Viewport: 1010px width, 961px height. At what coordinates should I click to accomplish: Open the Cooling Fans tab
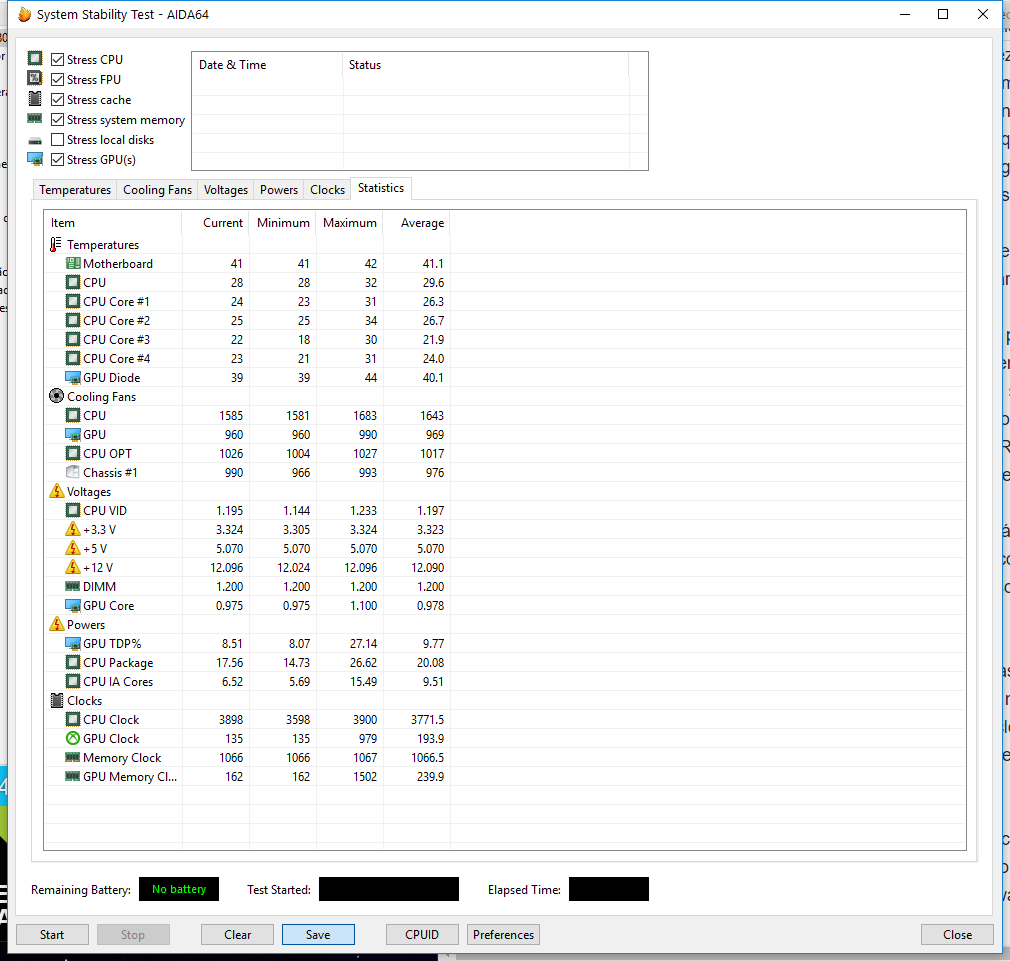point(157,189)
